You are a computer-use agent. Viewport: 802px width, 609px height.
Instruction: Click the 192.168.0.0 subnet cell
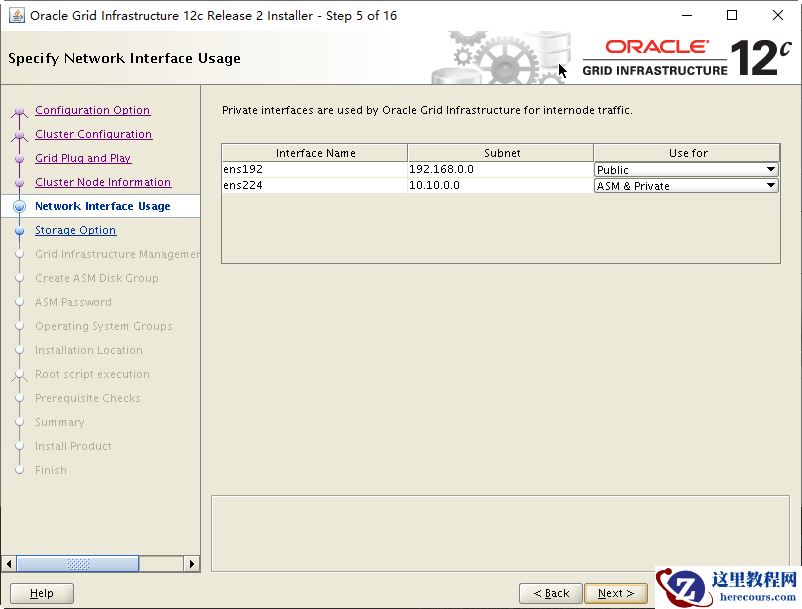pyautogui.click(x=501, y=169)
